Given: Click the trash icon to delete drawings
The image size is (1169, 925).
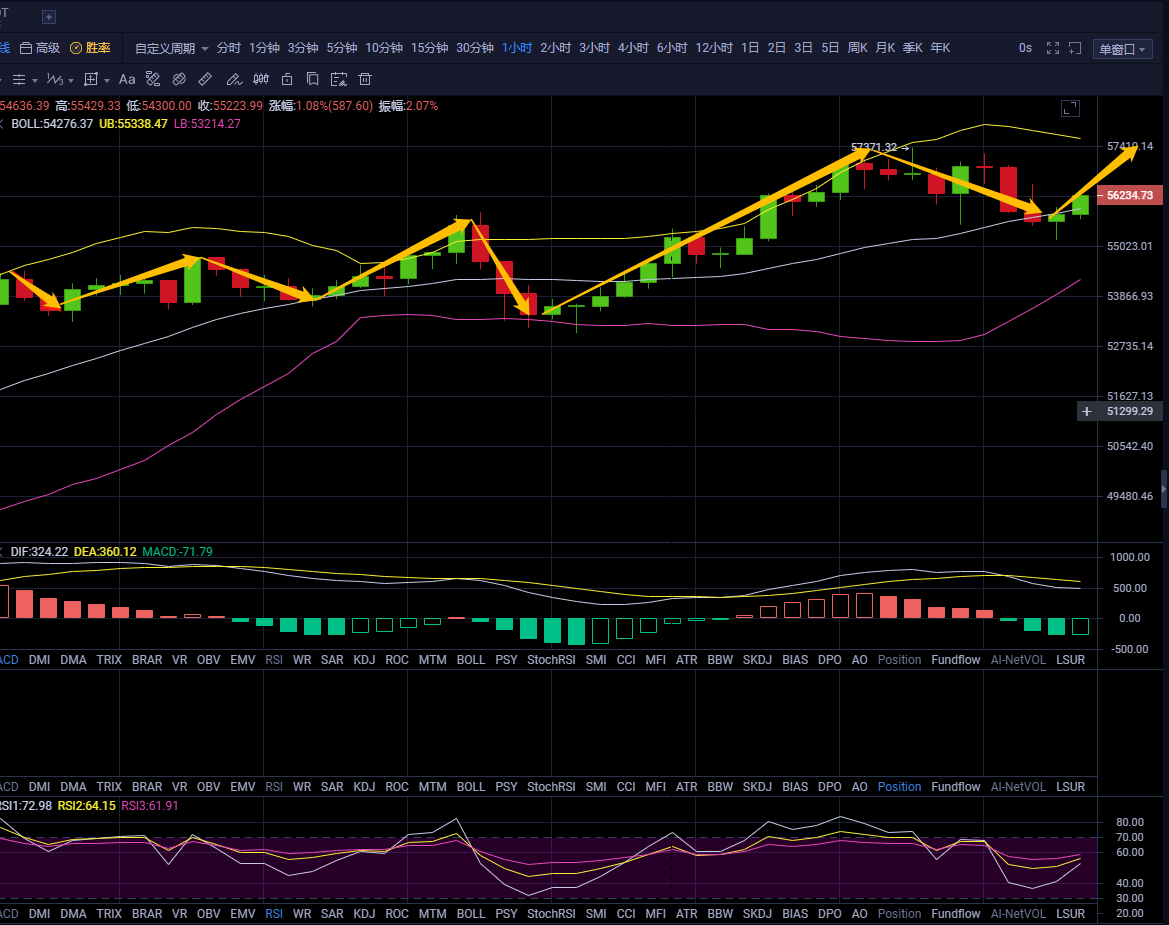Looking at the screenshot, I should 365,79.
